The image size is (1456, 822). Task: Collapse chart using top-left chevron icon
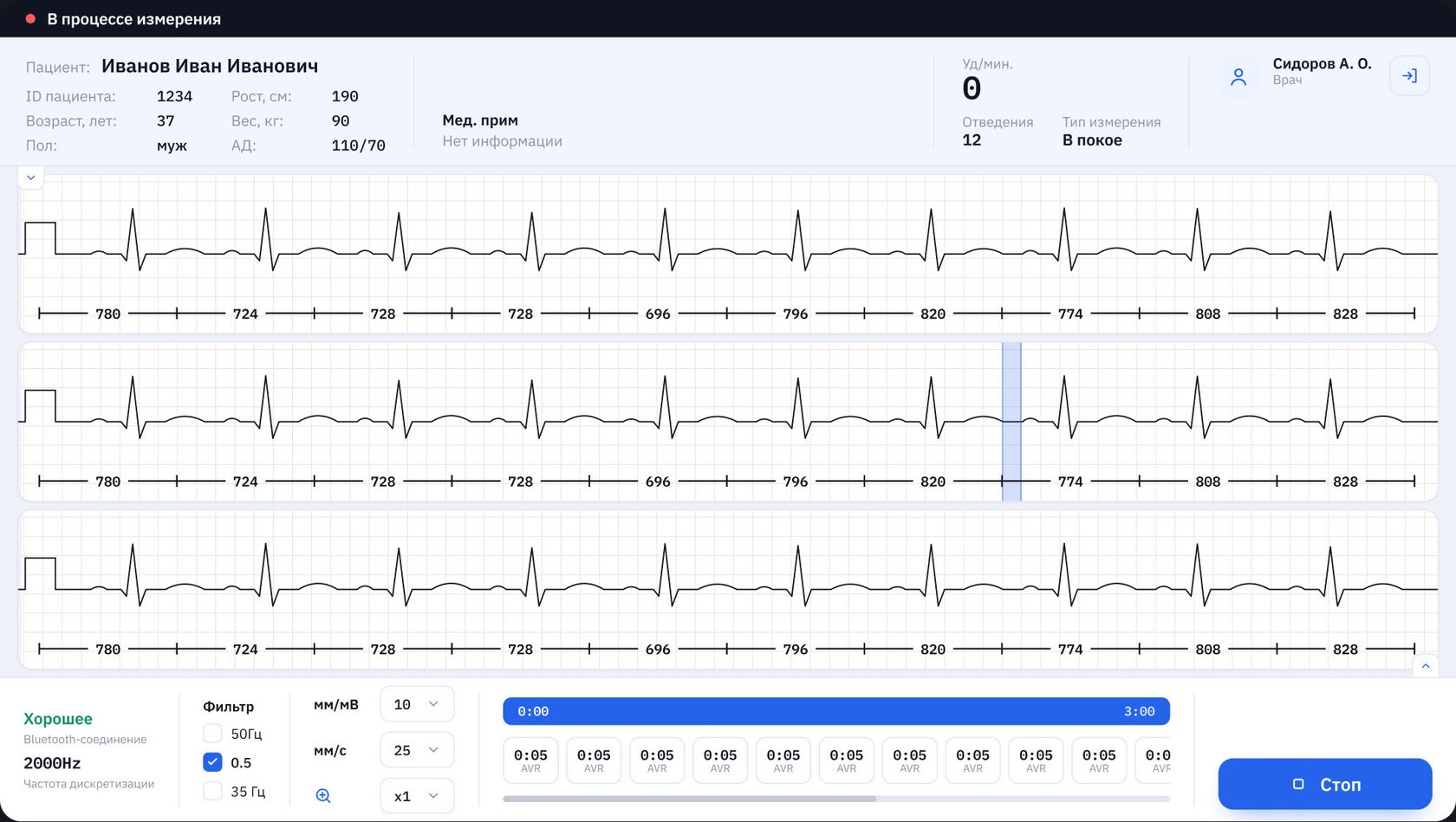pyautogui.click(x=31, y=178)
